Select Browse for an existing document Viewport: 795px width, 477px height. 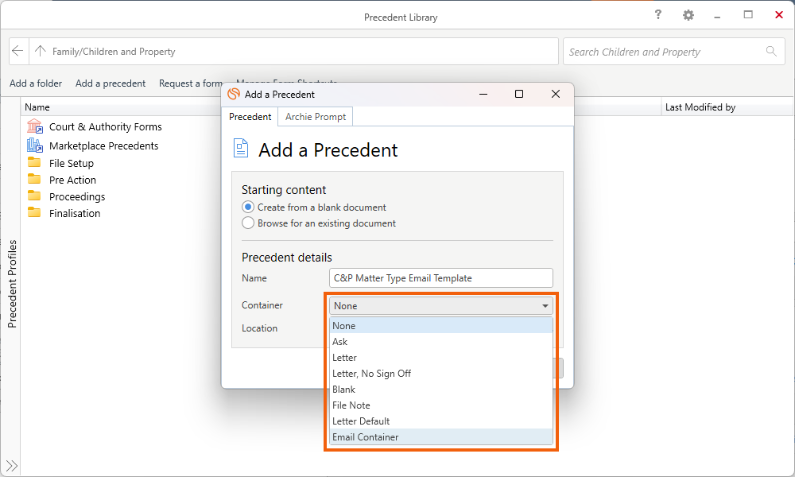(248, 223)
